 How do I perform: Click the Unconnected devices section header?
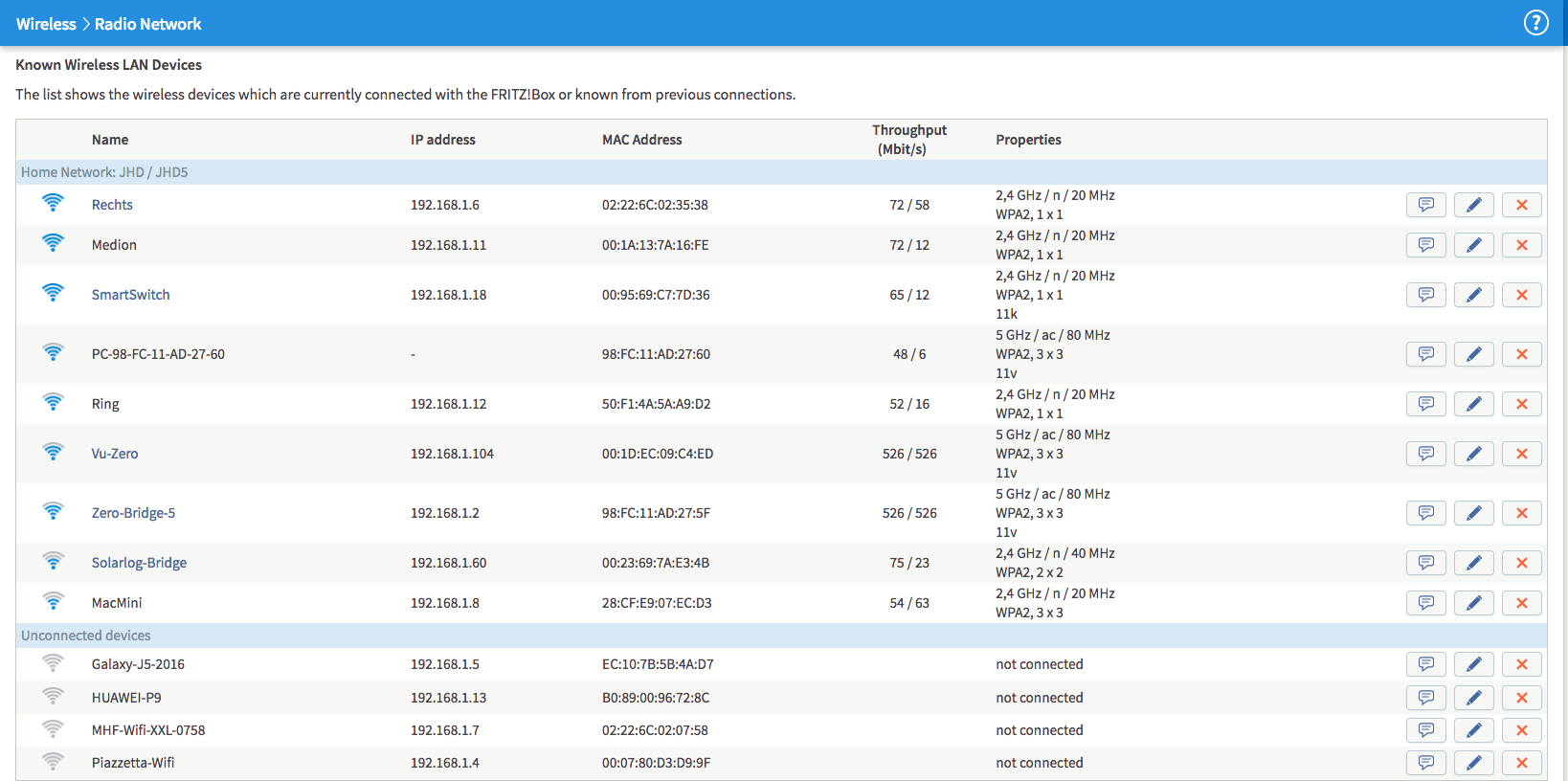pyautogui.click(x=86, y=636)
